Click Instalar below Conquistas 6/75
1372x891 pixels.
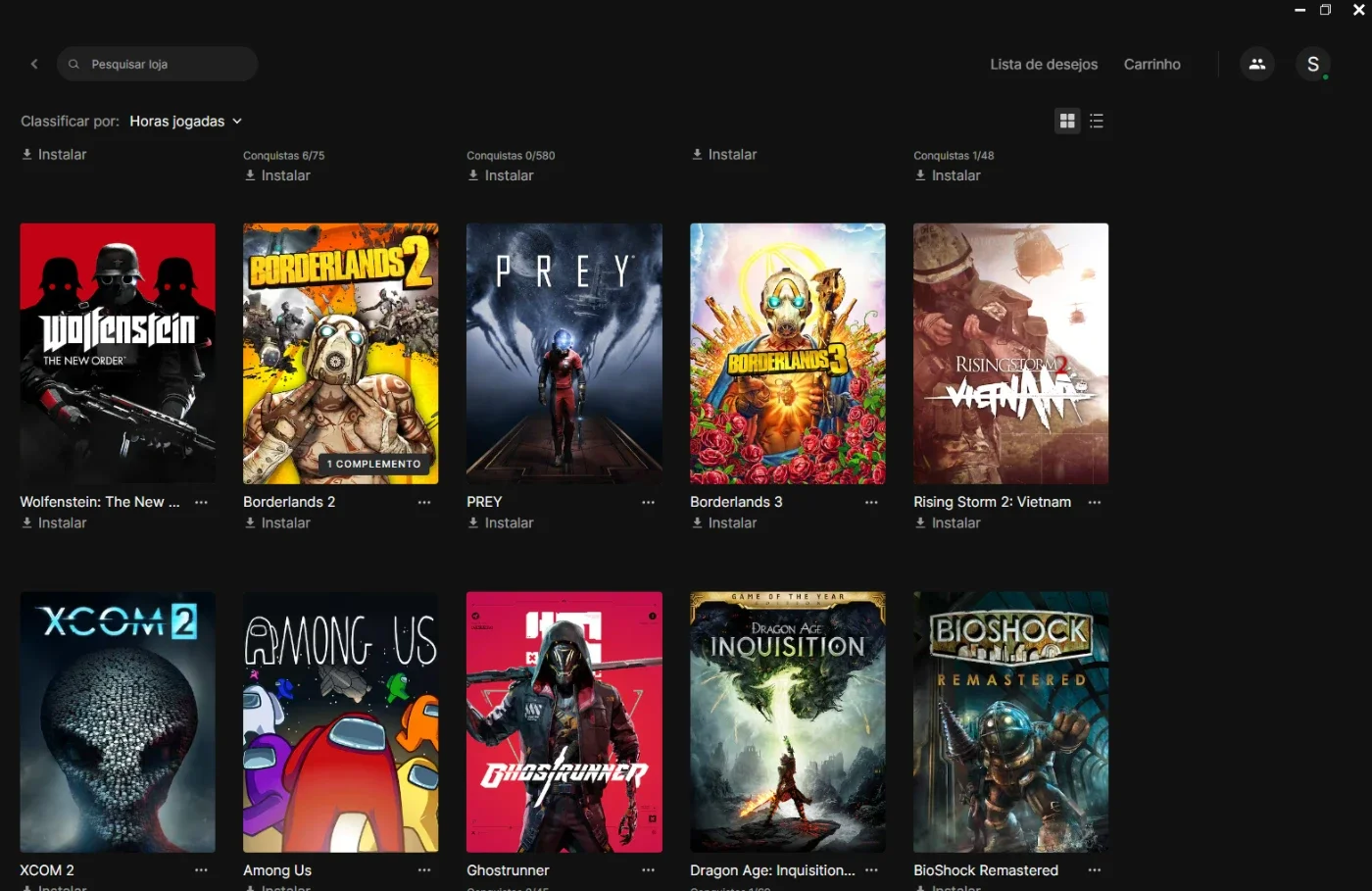(x=278, y=175)
